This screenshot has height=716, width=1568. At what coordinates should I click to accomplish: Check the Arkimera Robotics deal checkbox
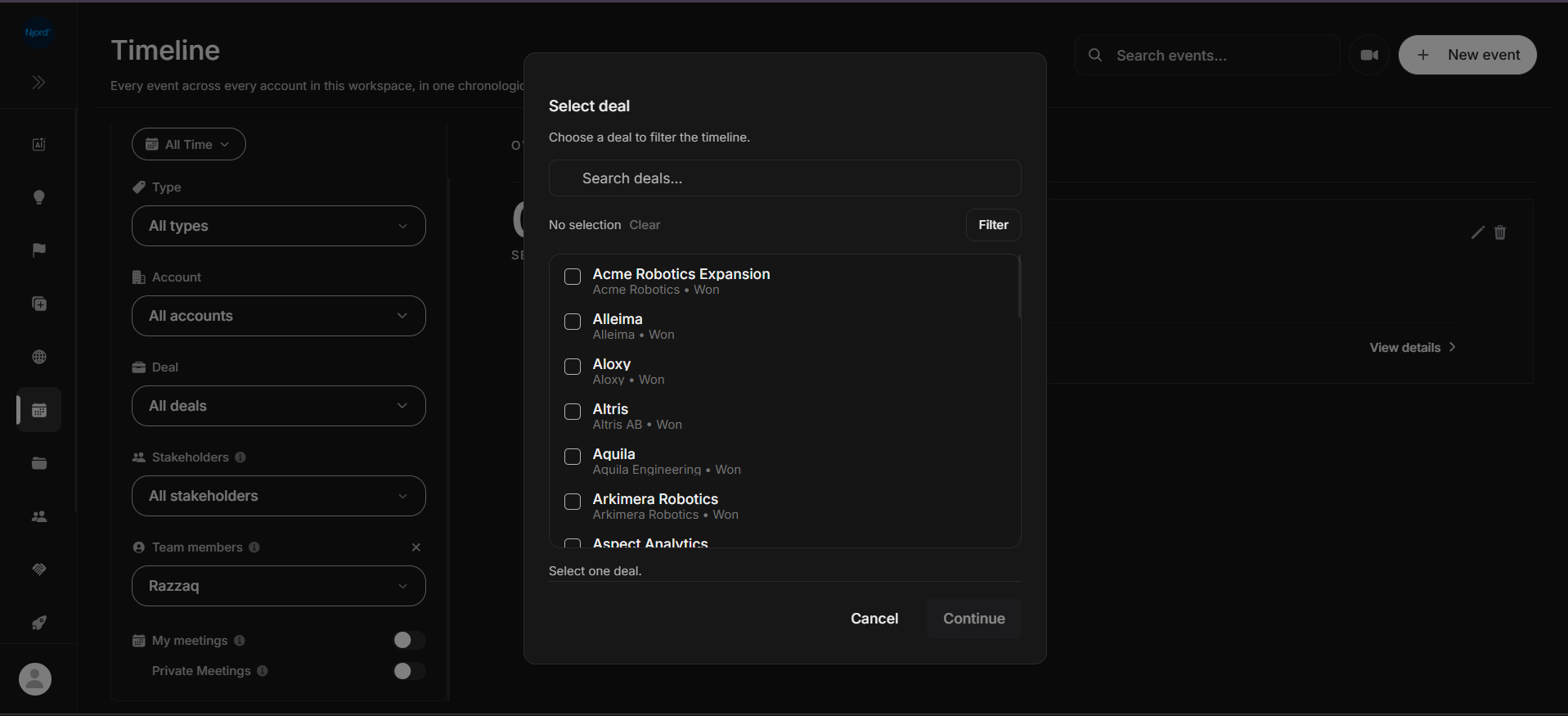click(x=573, y=502)
